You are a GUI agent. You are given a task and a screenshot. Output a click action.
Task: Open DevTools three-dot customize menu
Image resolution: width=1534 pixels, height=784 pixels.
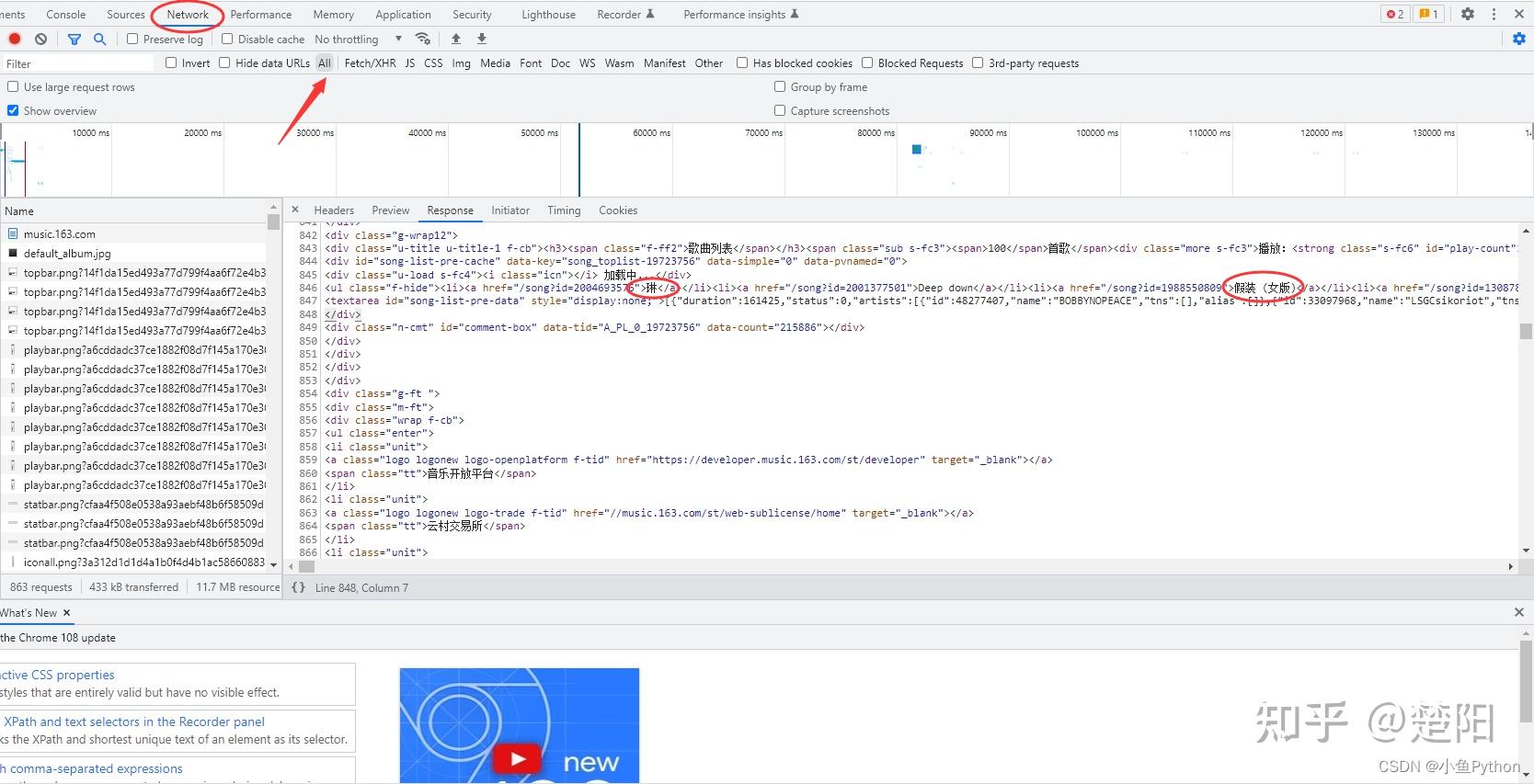click(x=1494, y=14)
